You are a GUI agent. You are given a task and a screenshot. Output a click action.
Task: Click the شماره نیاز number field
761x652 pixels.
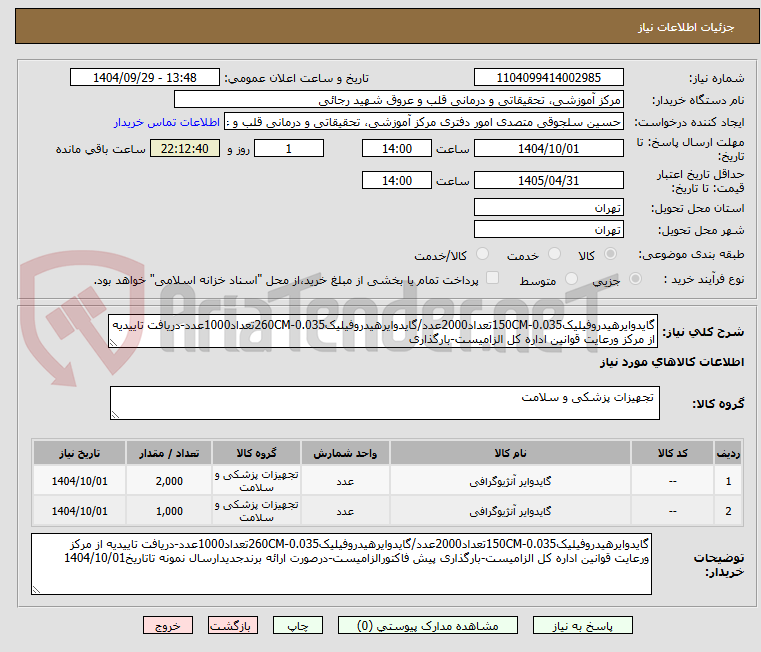click(x=548, y=77)
